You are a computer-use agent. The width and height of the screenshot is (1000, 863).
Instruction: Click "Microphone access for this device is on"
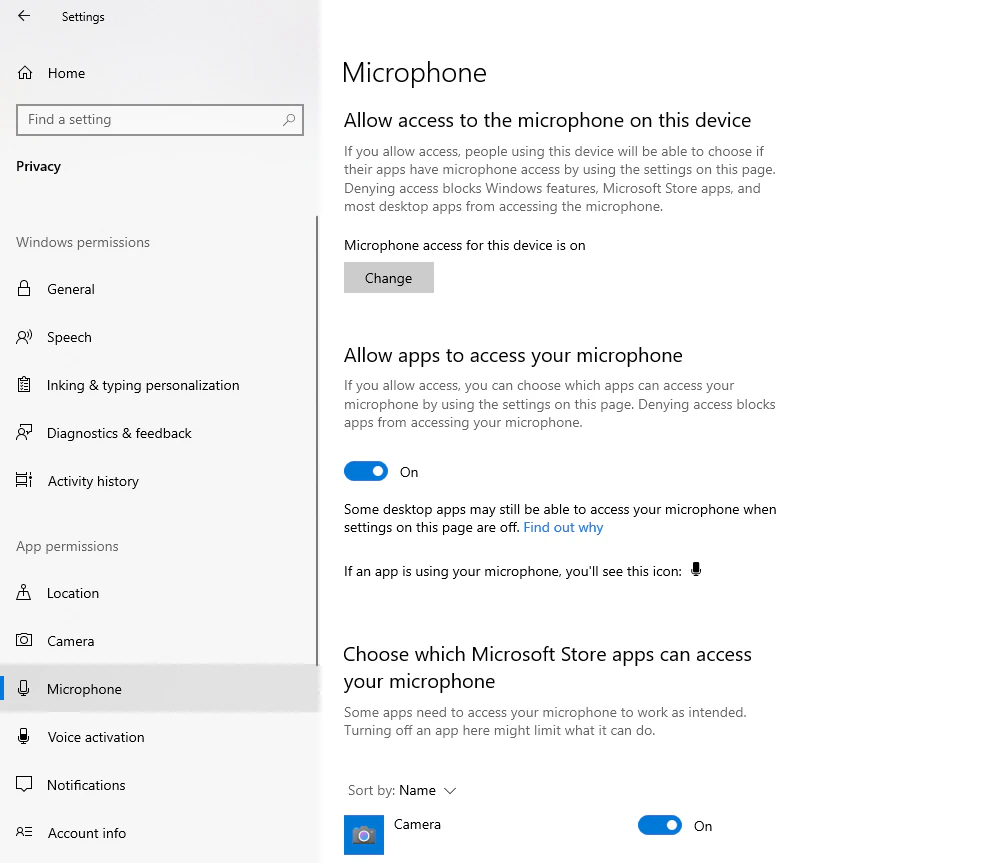[x=464, y=246]
